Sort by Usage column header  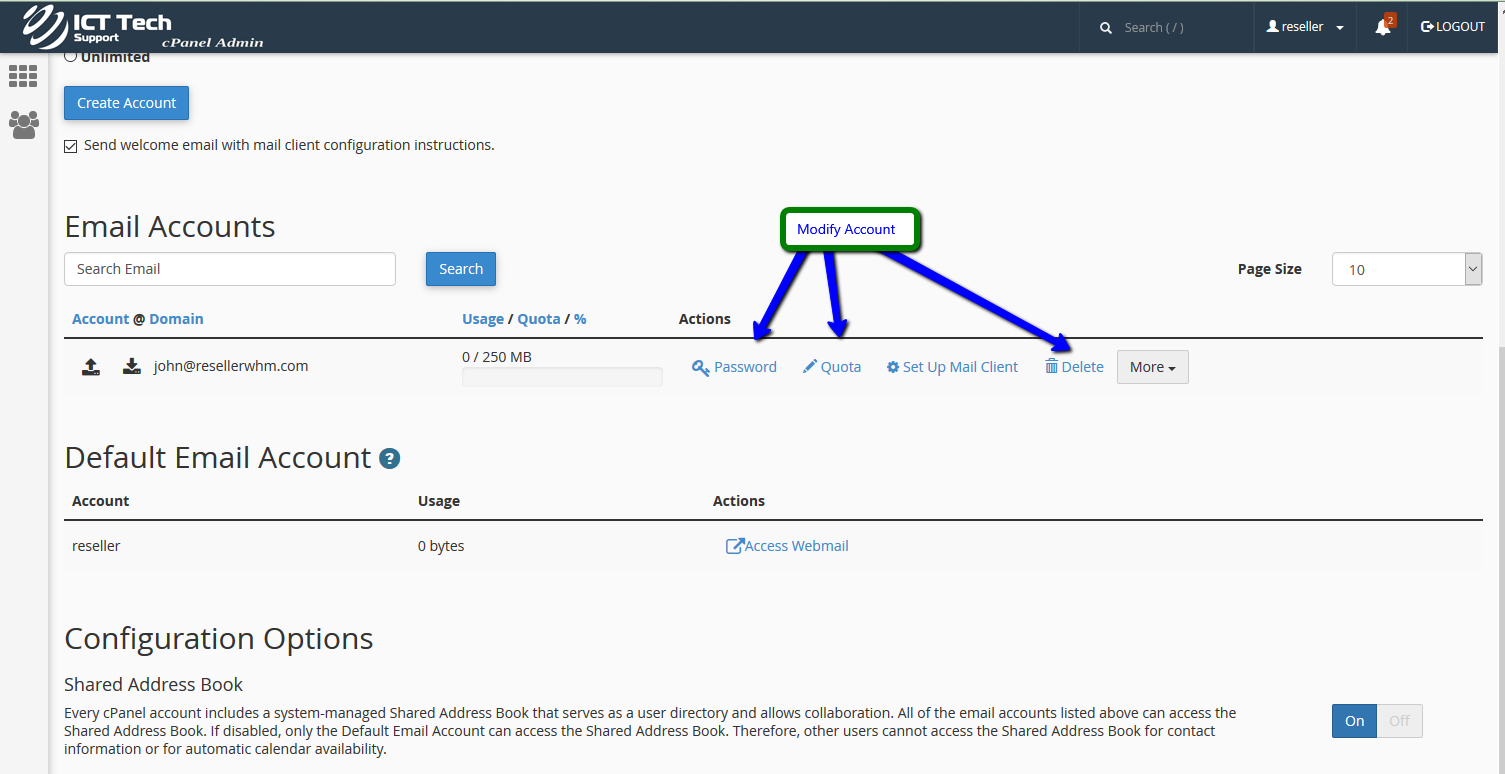click(482, 319)
